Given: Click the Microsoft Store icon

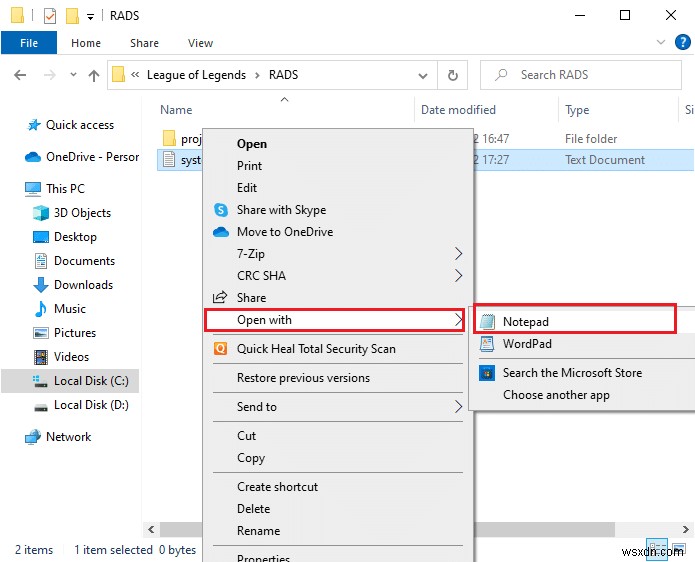Looking at the screenshot, I should [x=487, y=373].
